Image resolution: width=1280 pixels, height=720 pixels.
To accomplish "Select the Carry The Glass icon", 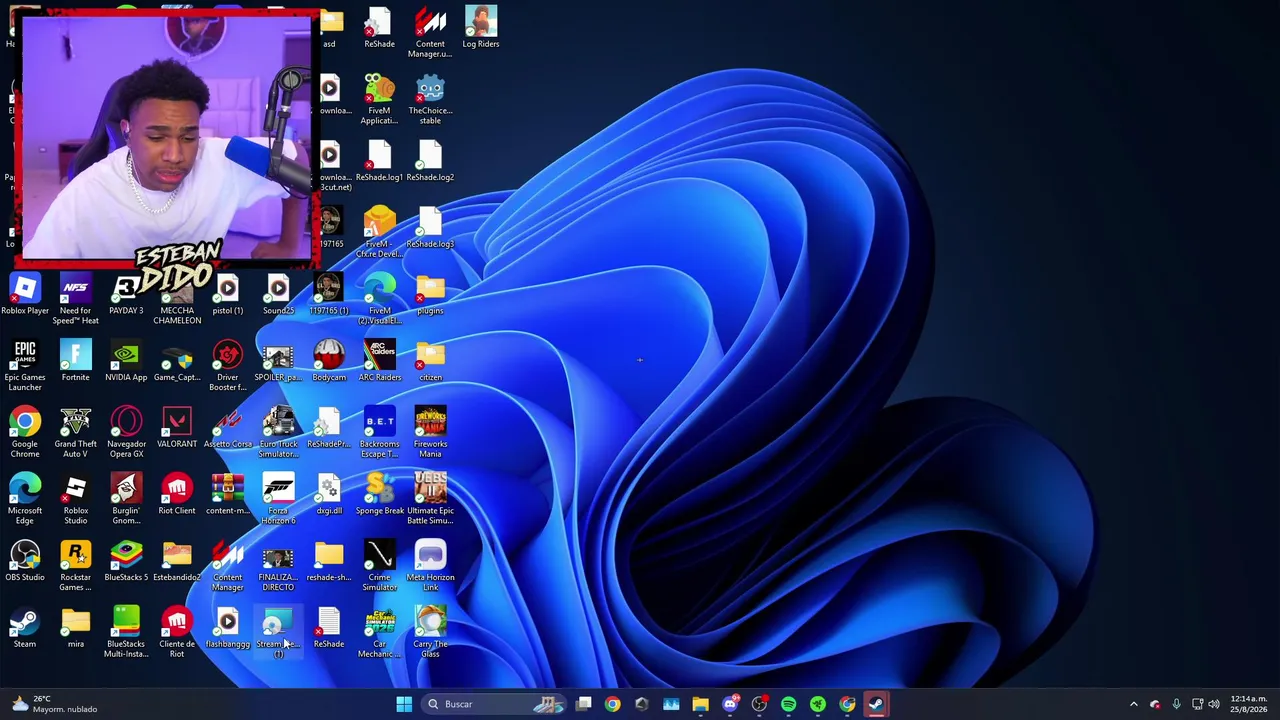I will point(430,633).
